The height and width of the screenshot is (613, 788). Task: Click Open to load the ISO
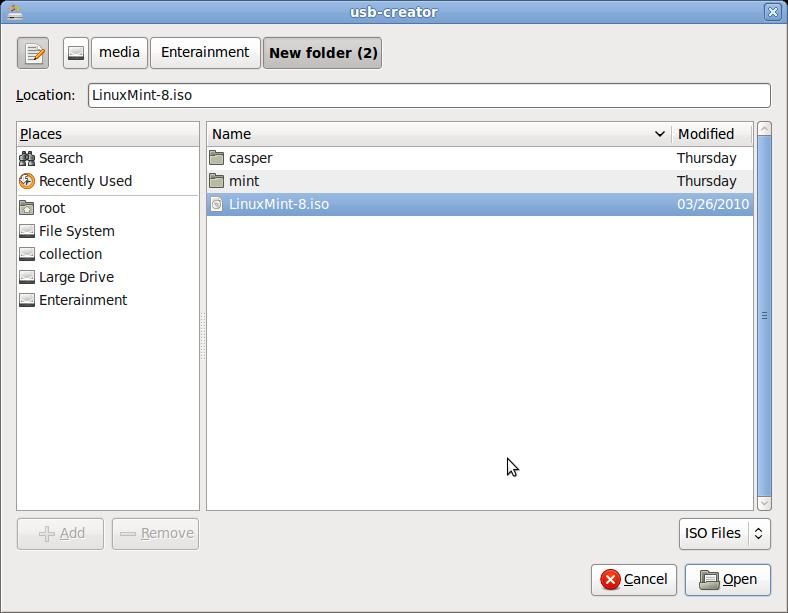[x=728, y=580]
